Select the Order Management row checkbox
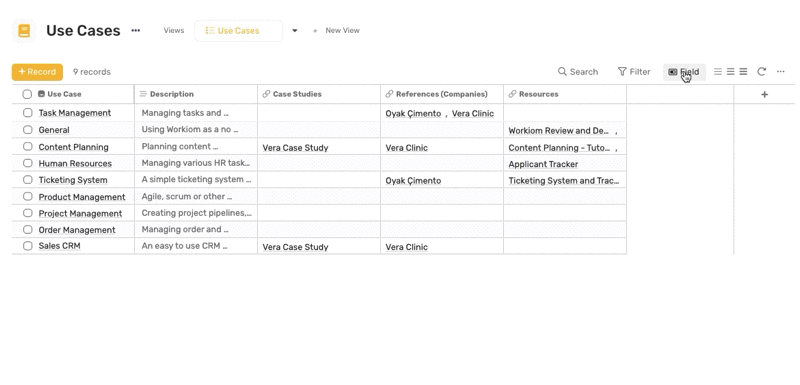Screen dimensions: 800x385 click(28, 229)
